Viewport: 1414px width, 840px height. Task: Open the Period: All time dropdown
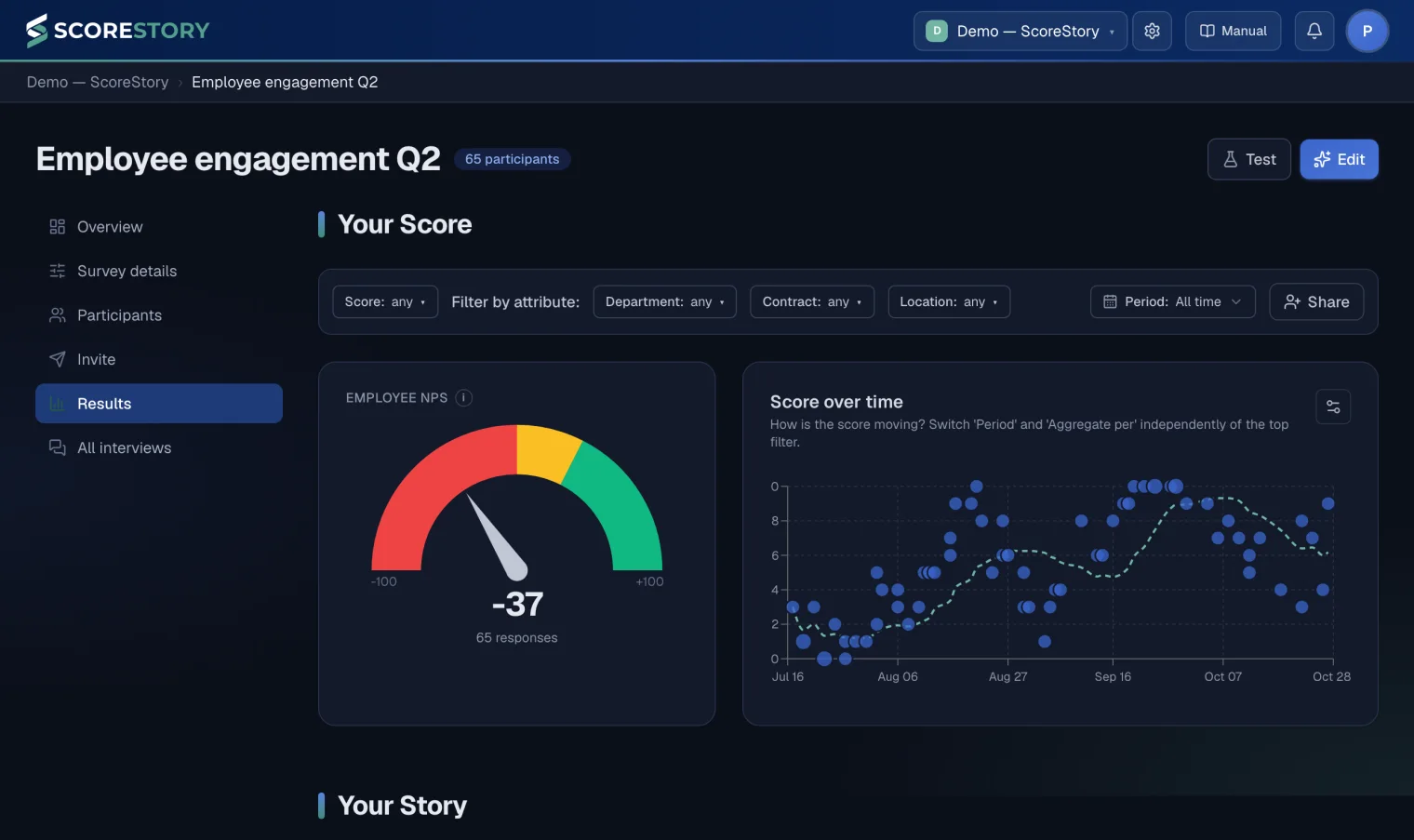pyautogui.click(x=1172, y=301)
